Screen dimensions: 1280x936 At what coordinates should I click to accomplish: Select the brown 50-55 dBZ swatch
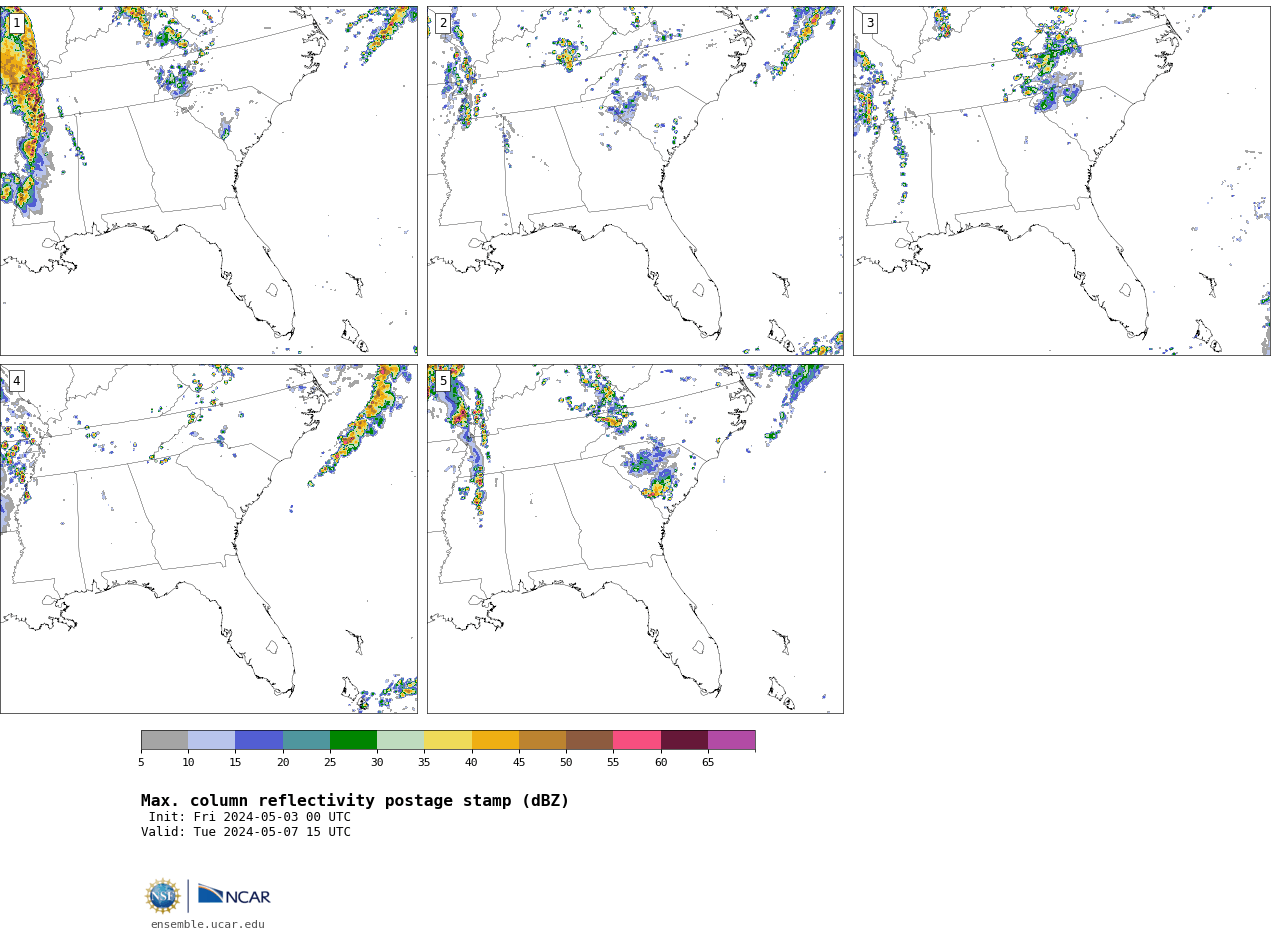pyautogui.click(x=590, y=740)
